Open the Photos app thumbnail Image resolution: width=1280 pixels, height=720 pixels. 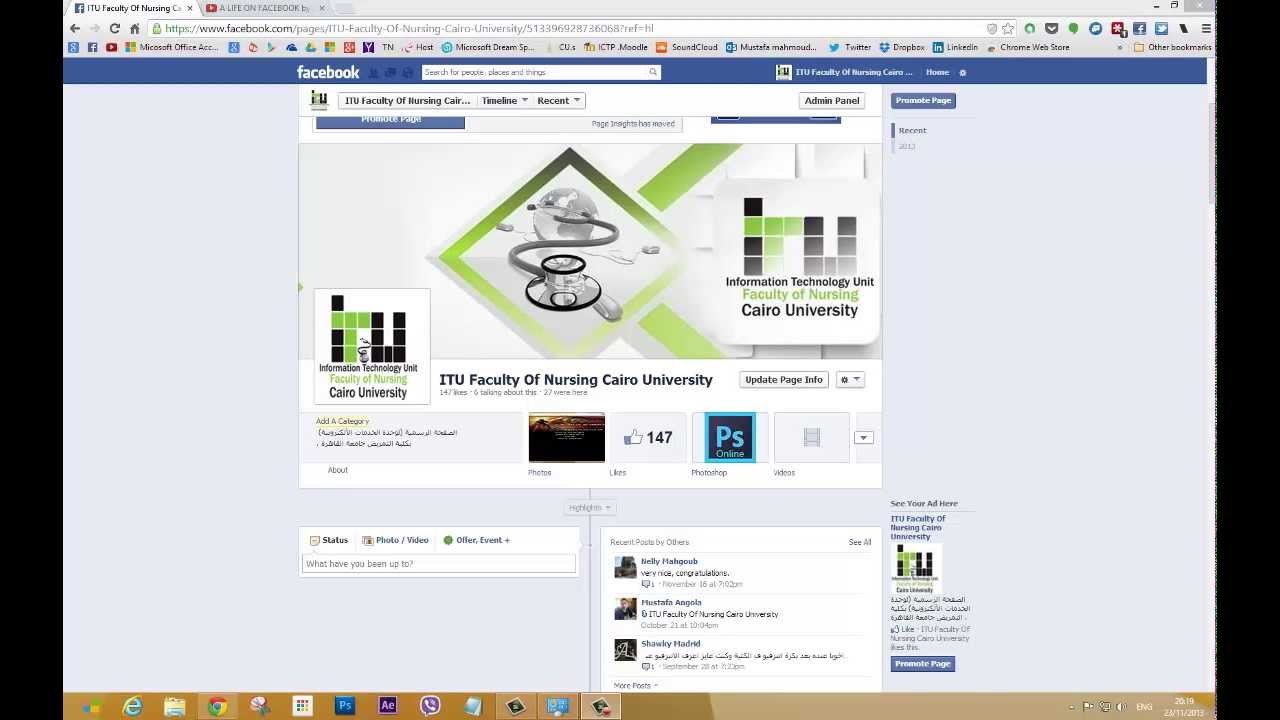(566, 437)
